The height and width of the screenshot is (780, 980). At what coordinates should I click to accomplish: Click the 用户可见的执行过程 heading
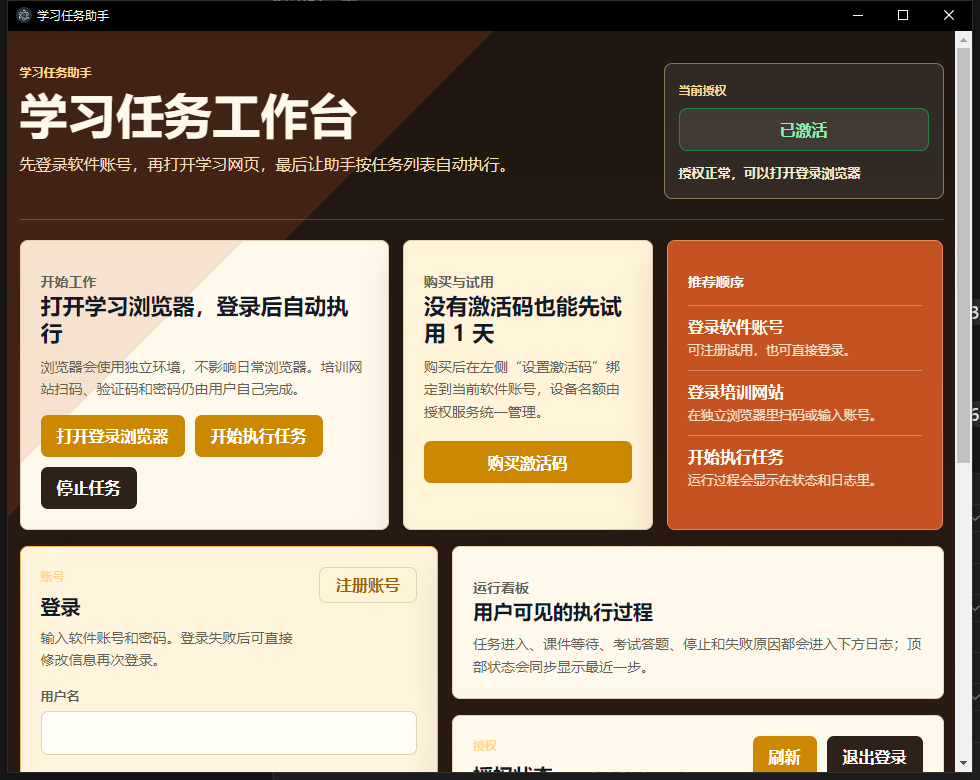(x=562, y=612)
